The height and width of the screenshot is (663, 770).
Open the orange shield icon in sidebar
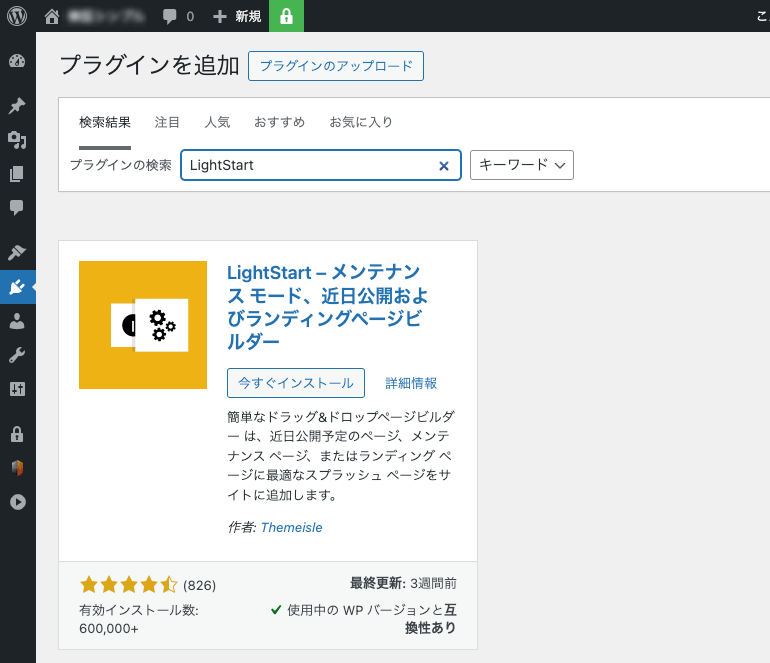click(x=17, y=468)
